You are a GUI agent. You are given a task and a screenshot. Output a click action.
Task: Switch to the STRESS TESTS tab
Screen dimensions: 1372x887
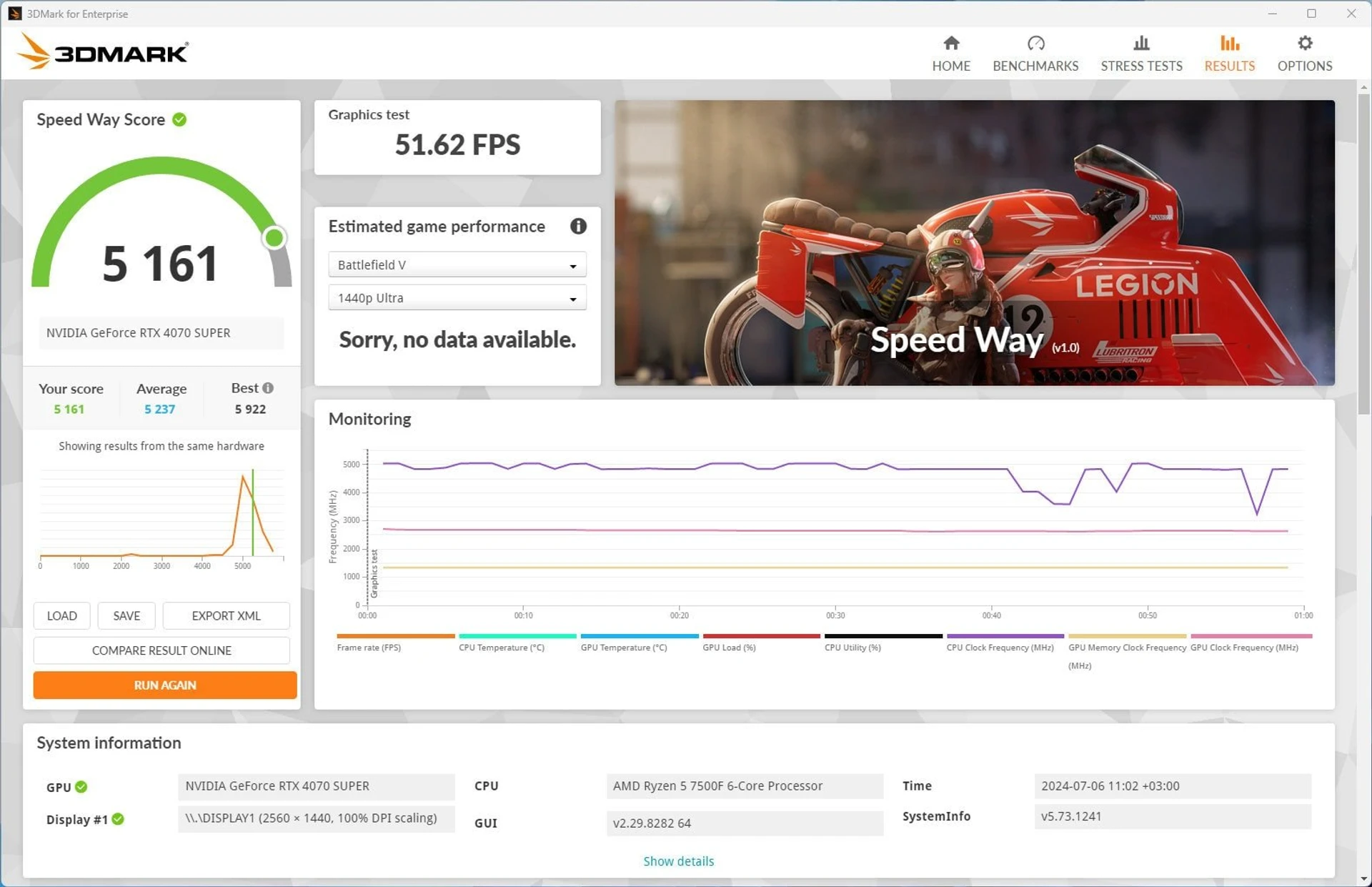(x=1141, y=54)
